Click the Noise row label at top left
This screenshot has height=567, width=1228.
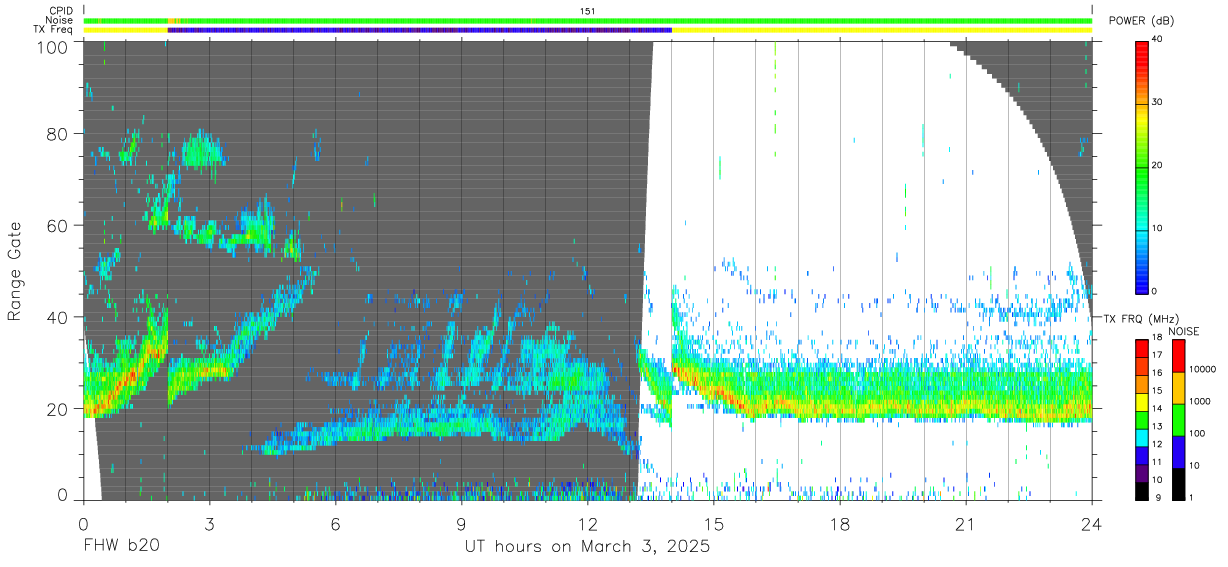(57, 20)
